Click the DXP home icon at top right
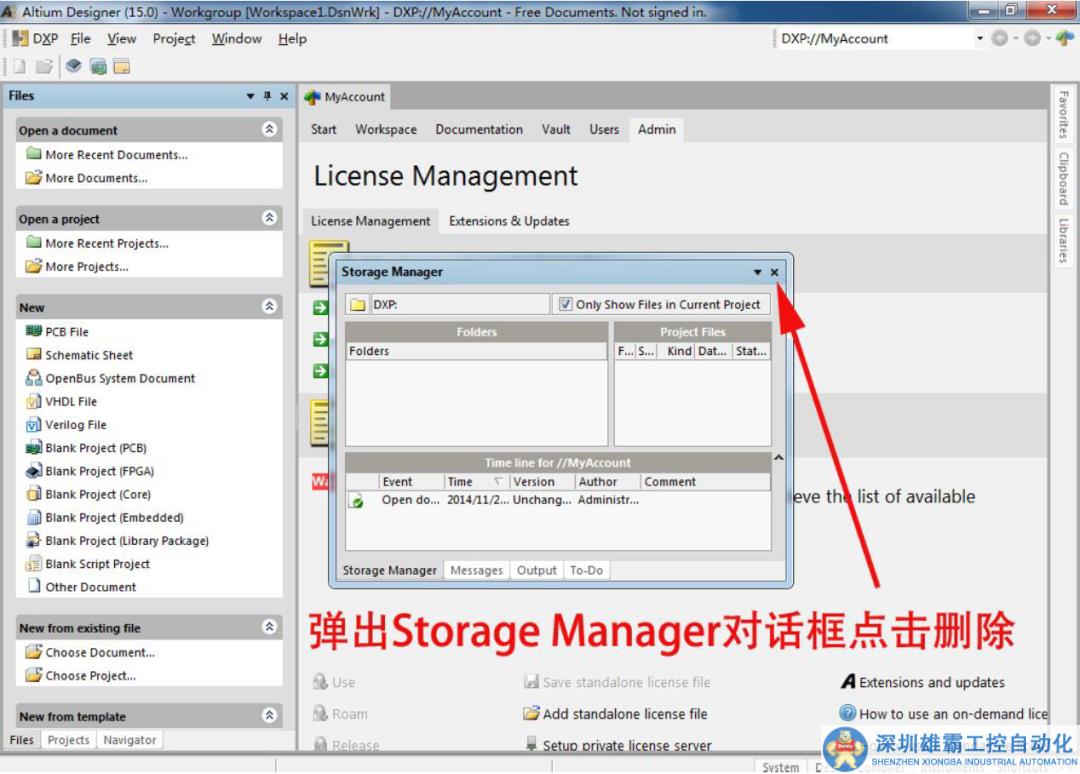Screen dimensions: 1080x774 [1064, 39]
